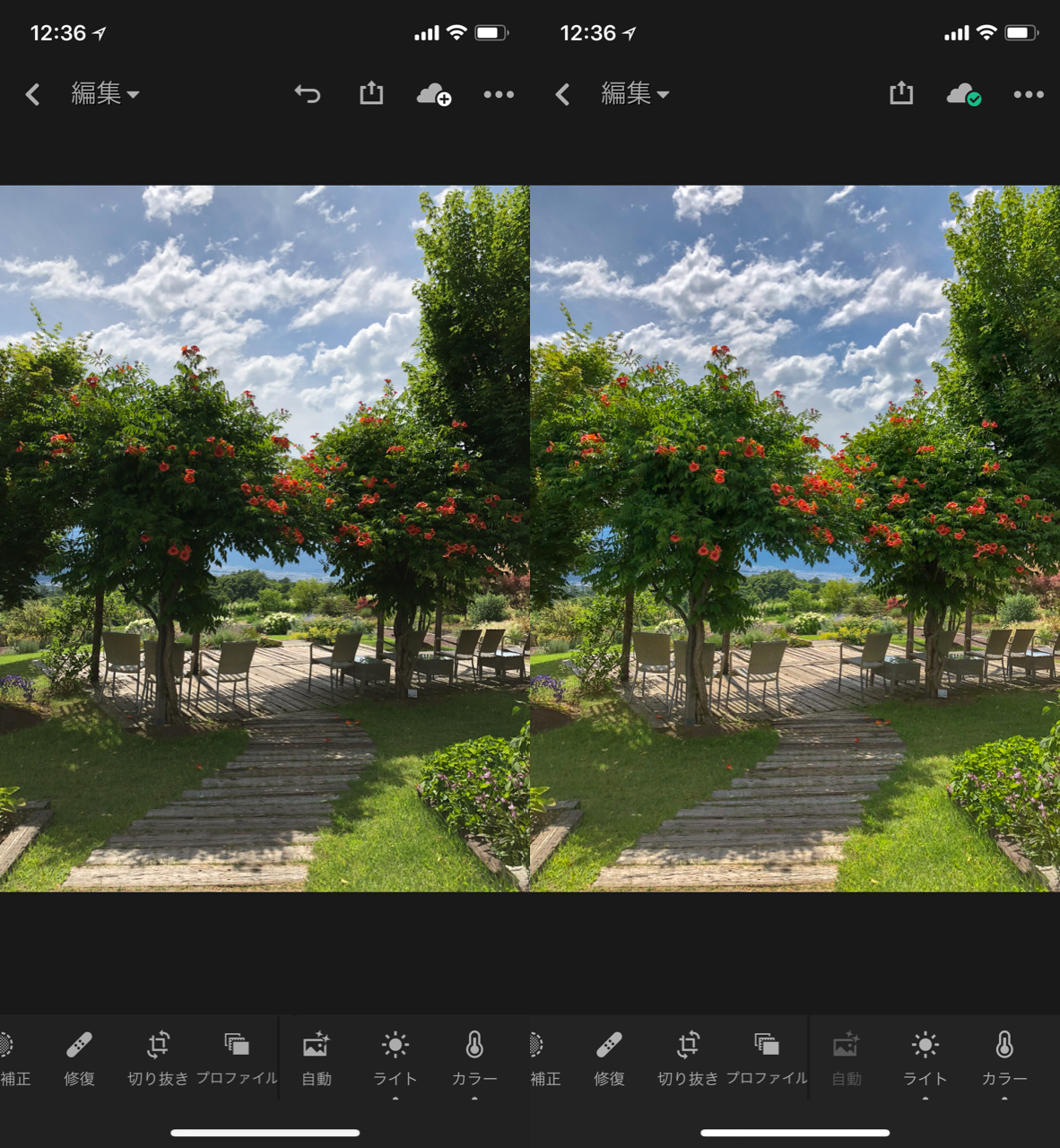The height and width of the screenshot is (1148, 1060).
Task: Undo the last edit on left phone
Action: pyautogui.click(x=308, y=93)
